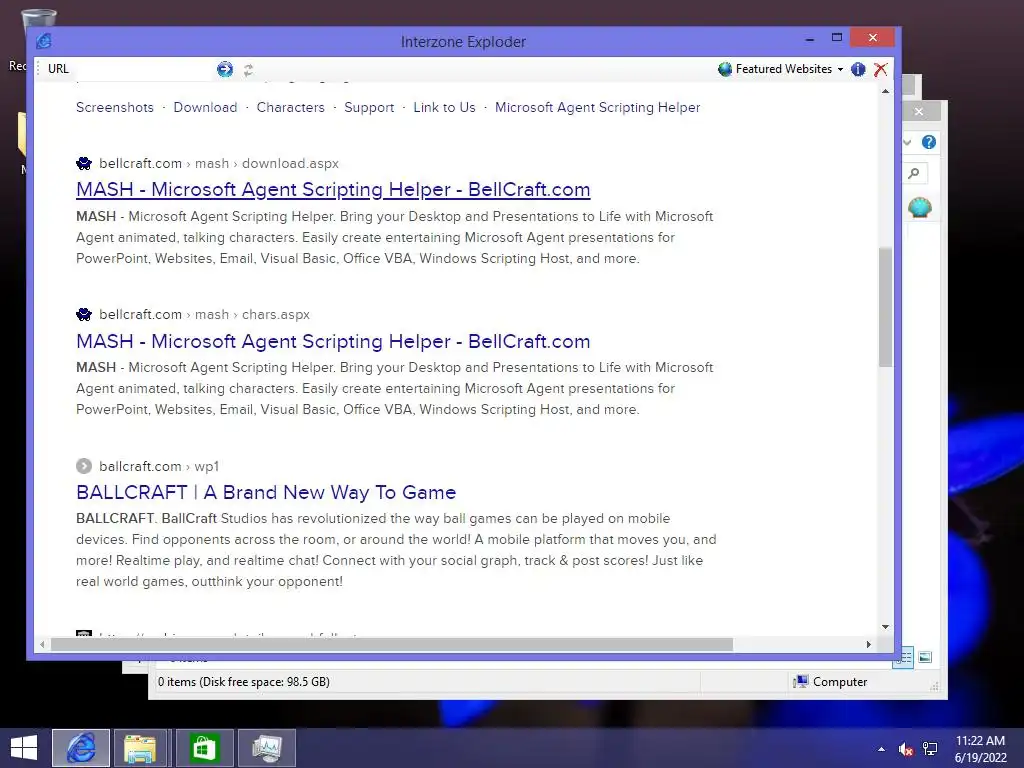Open File Explorer from the taskbar
The height and width of the screenshot is (768, 1024).
coord(140,748)
